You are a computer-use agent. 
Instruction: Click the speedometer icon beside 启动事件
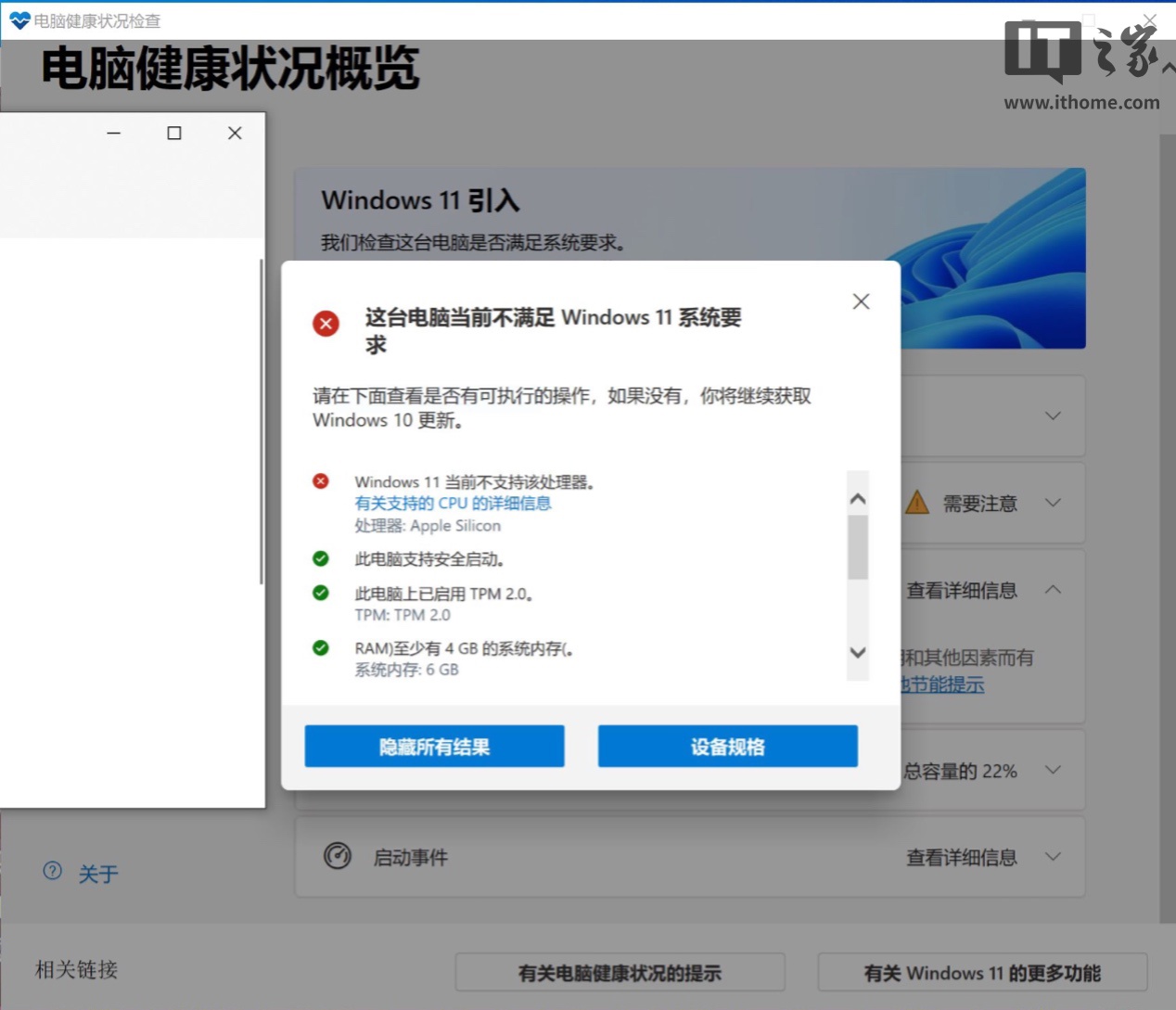tap(337, 857)
